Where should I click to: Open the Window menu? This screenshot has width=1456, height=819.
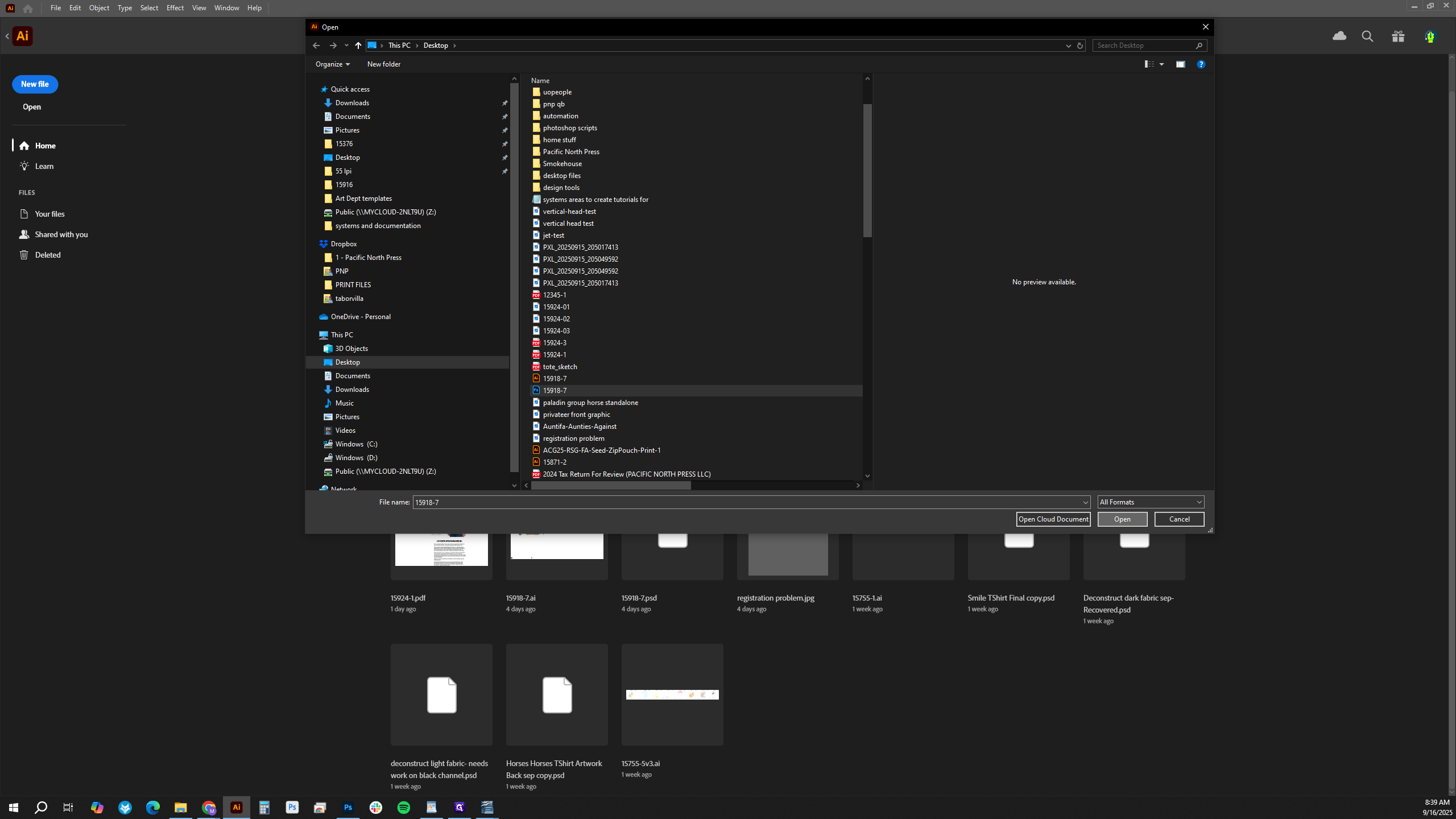226,8
